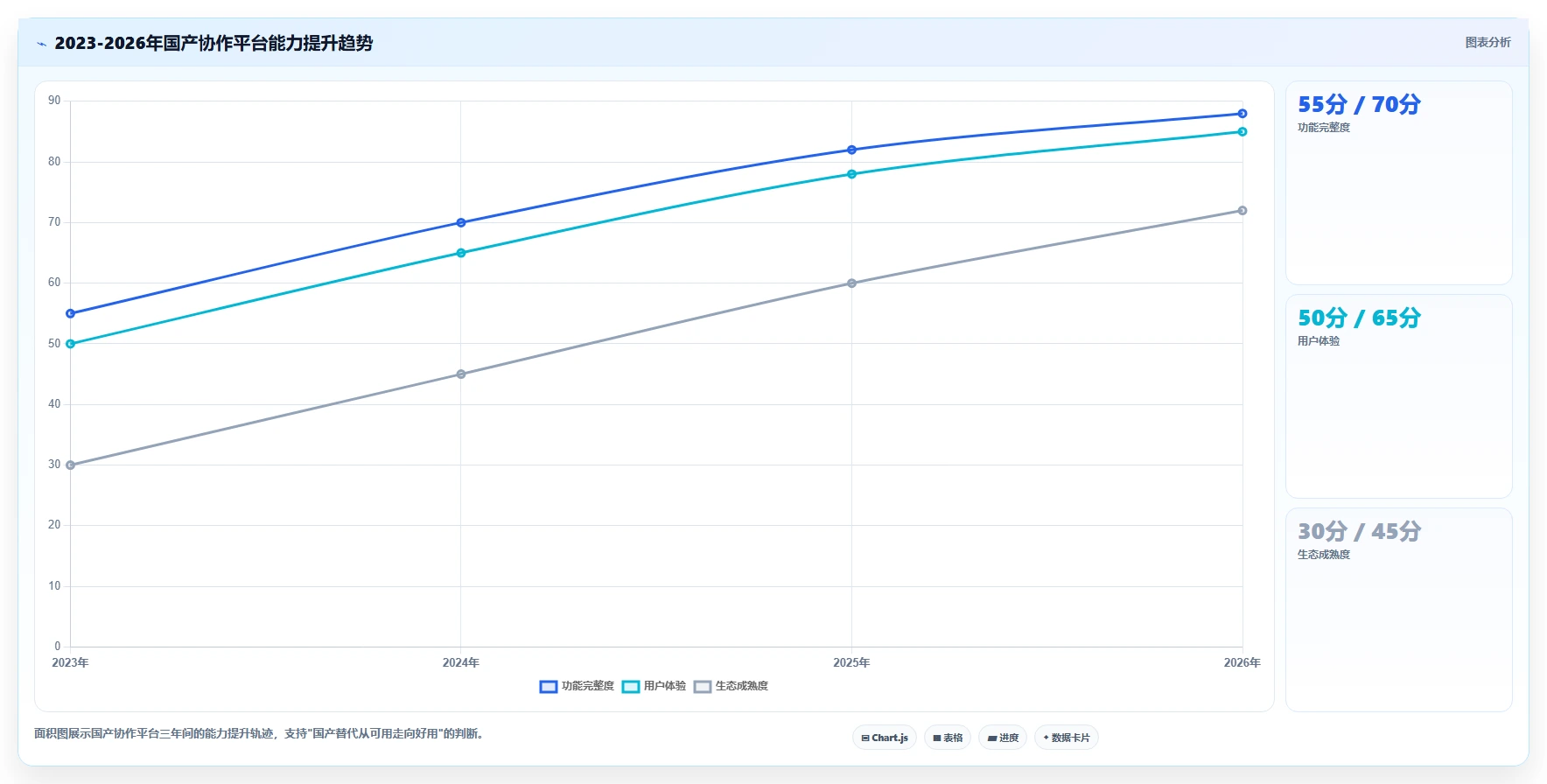1547x784 pixels.
Task: Select the 表格 chip
Action: 948,738
